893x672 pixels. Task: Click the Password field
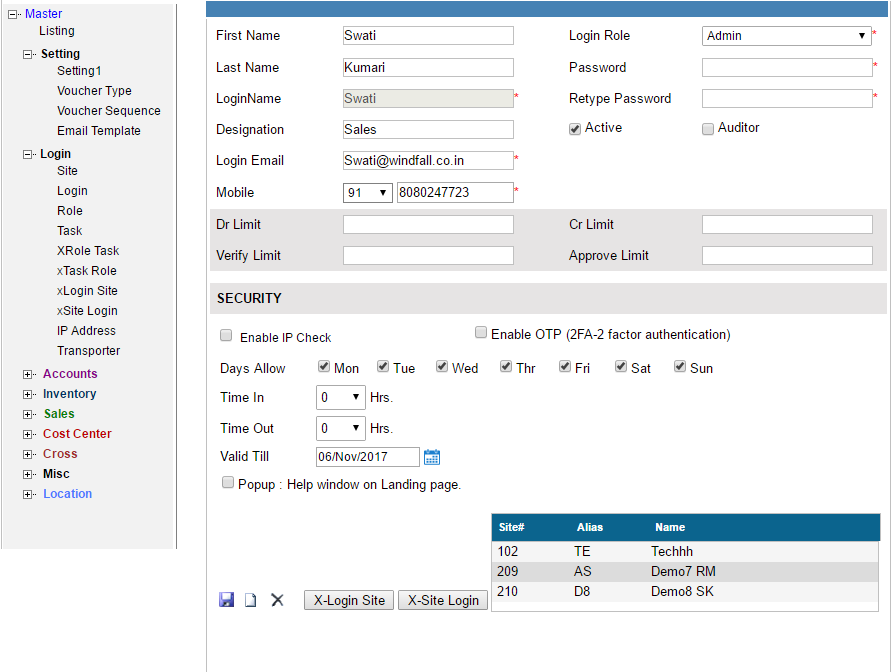click(x=787, y=67)
